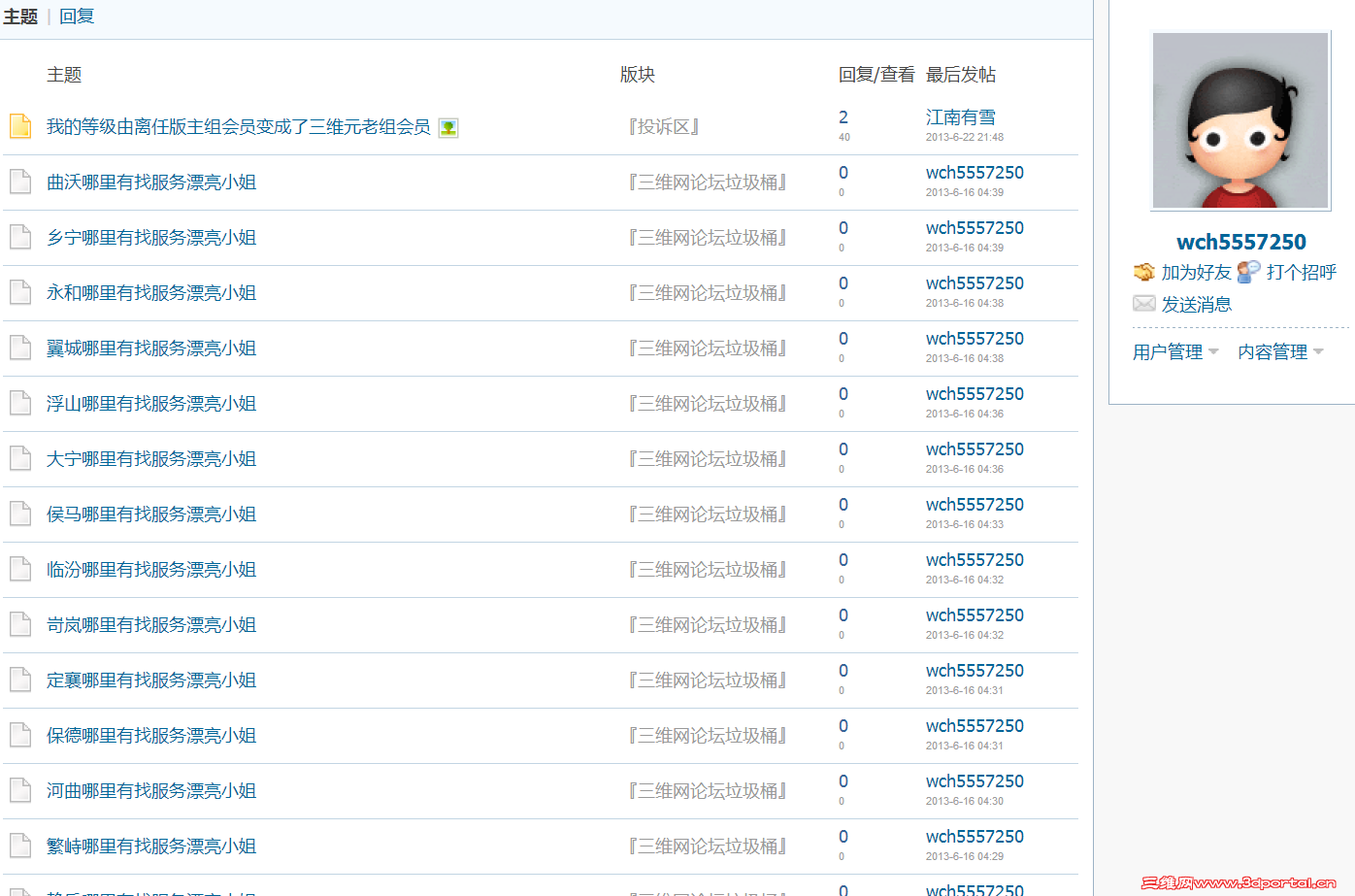Viewport: 1355px width, 896px height.
Task: Click the reply count 2 of the first thread
Action: click(843, 116)
